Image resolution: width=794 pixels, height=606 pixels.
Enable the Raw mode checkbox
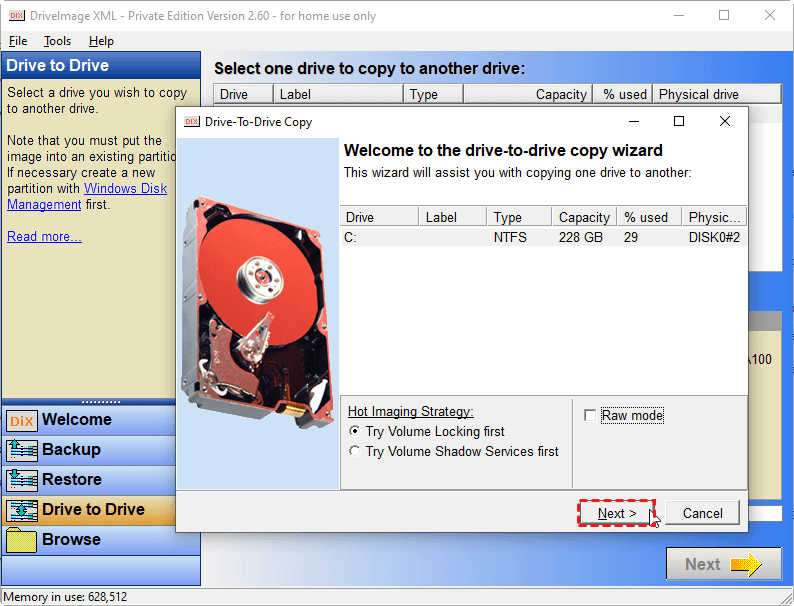pos(590,415)
